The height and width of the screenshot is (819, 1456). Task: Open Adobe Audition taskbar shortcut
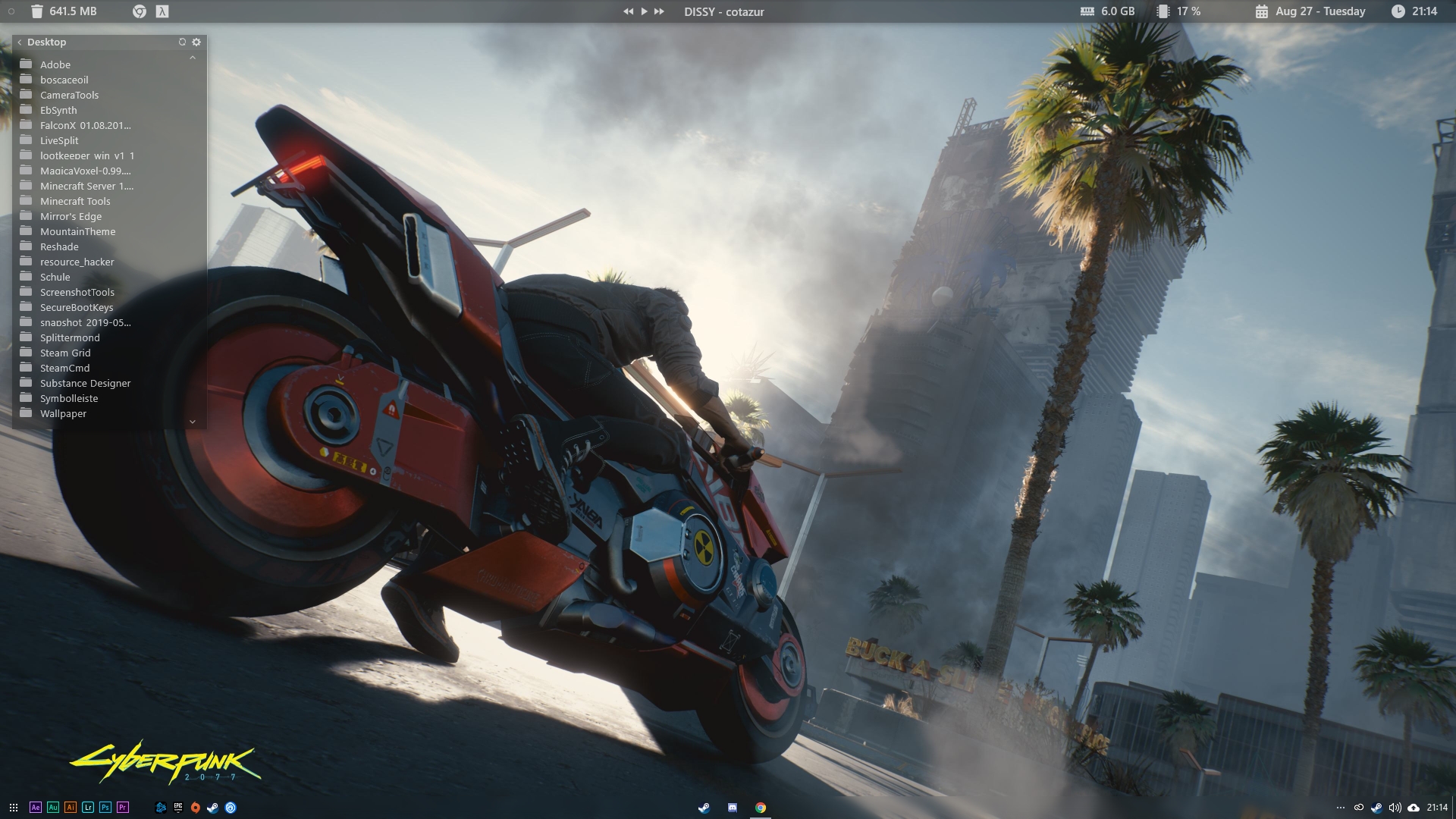coord(53,808)
